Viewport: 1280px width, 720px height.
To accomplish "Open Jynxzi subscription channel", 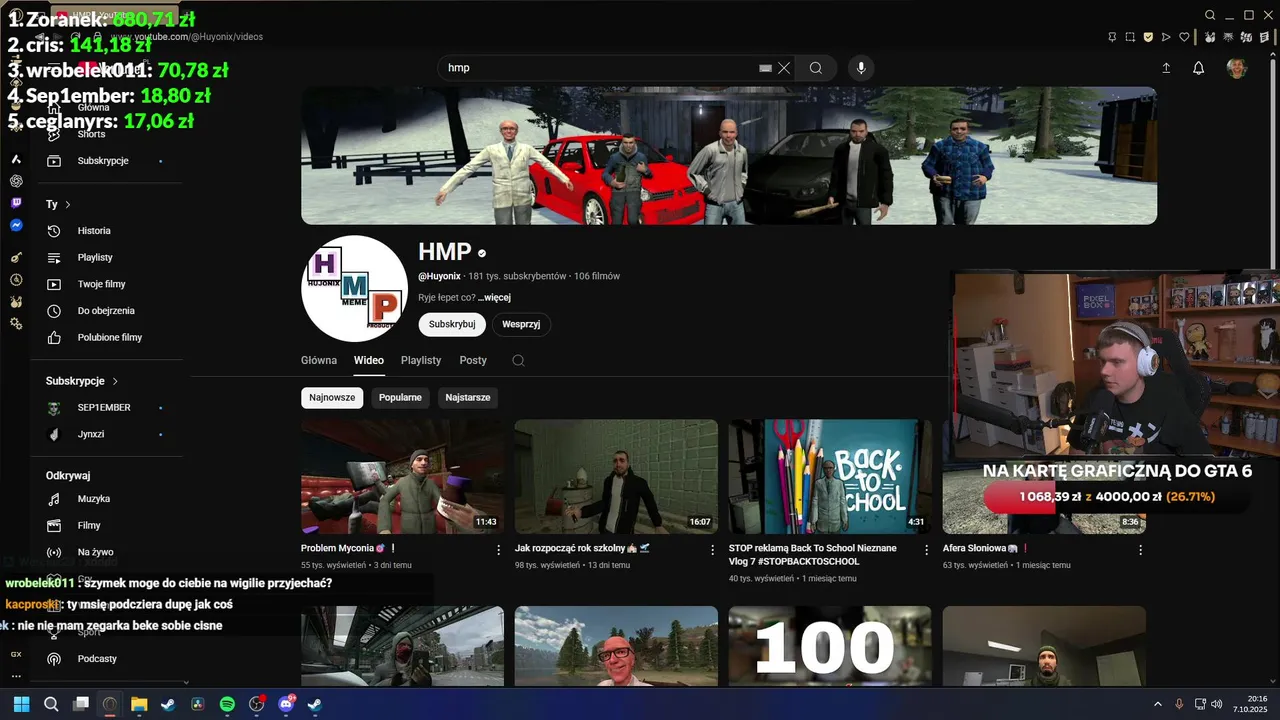I will pyautogui.click(x=106, y=434).
